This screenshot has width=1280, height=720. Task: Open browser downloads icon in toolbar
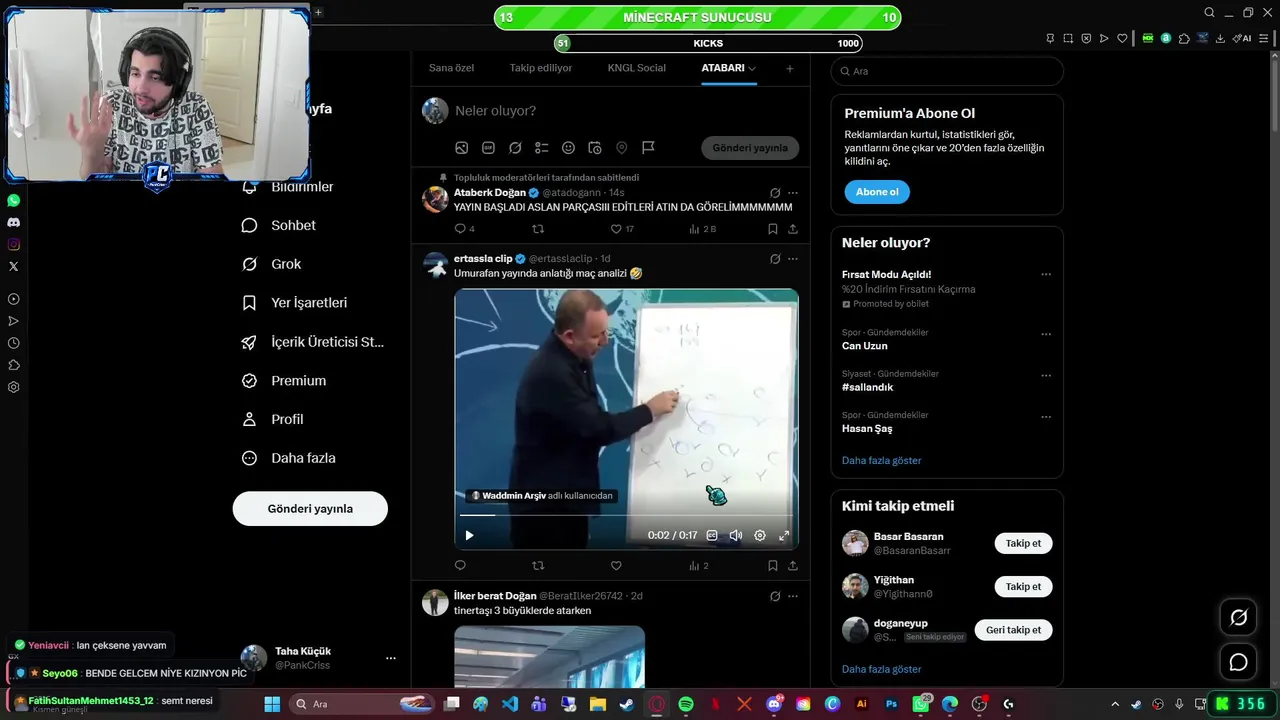click(x=1220, y=38)
